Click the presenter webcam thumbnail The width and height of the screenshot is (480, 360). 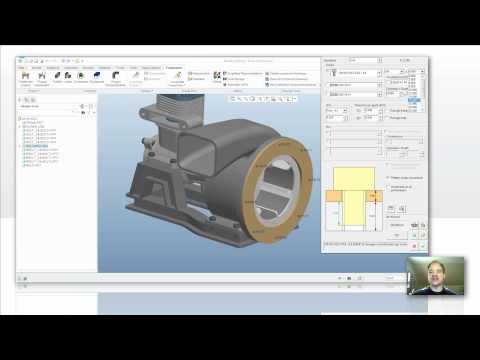pos(435,276)
